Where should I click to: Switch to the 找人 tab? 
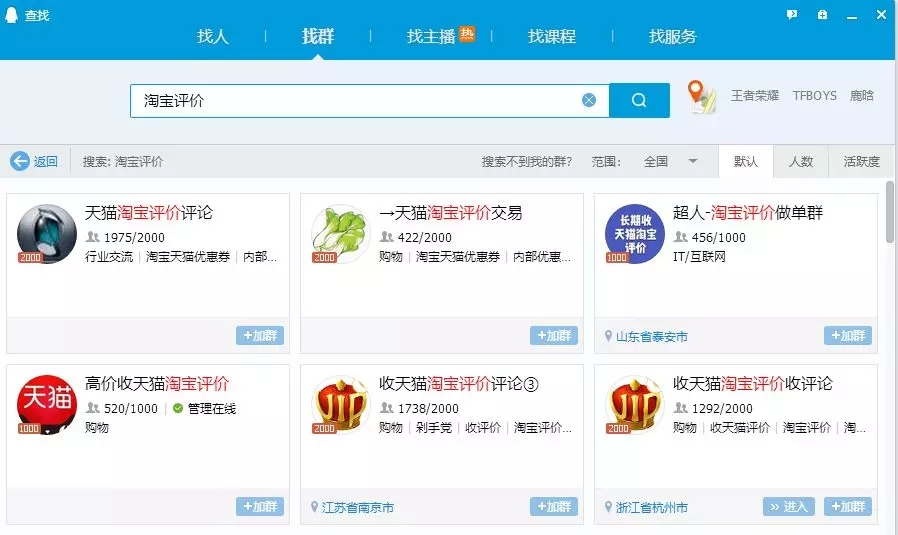tap(212, 37)
